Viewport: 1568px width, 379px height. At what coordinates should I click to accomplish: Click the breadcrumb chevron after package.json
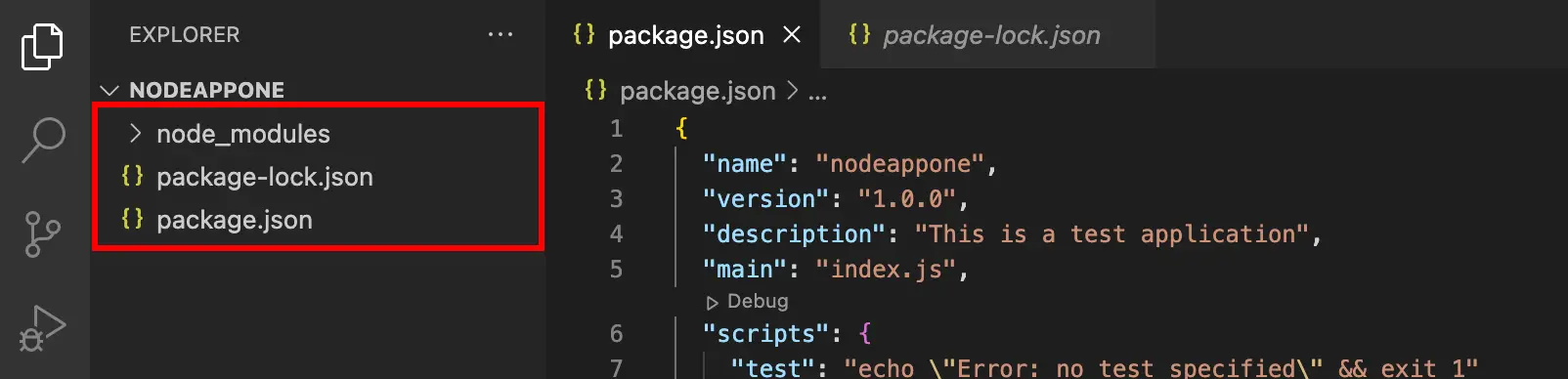click(x=792, y=91)
